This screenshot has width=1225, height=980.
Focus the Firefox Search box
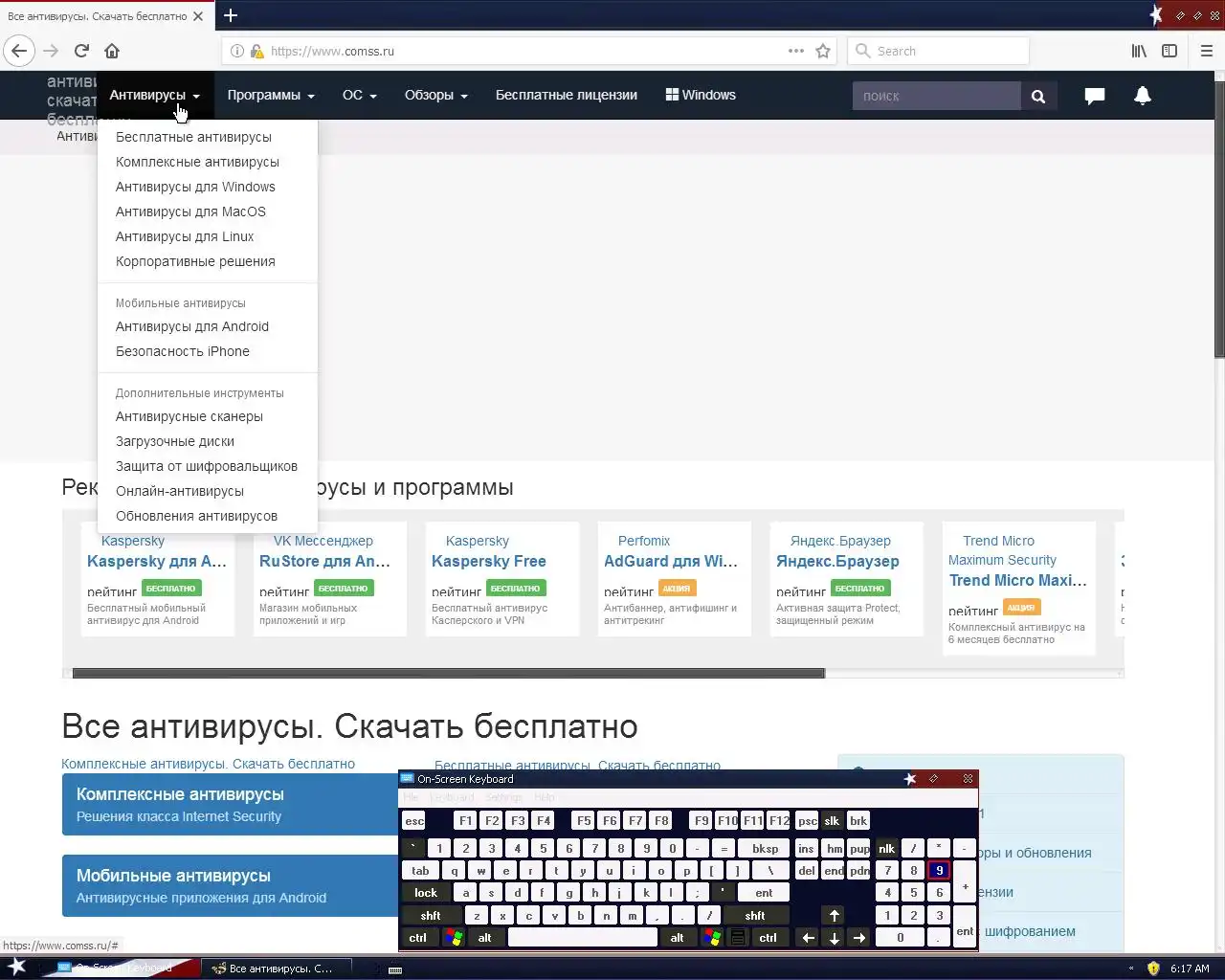click(x=938, y=51)
